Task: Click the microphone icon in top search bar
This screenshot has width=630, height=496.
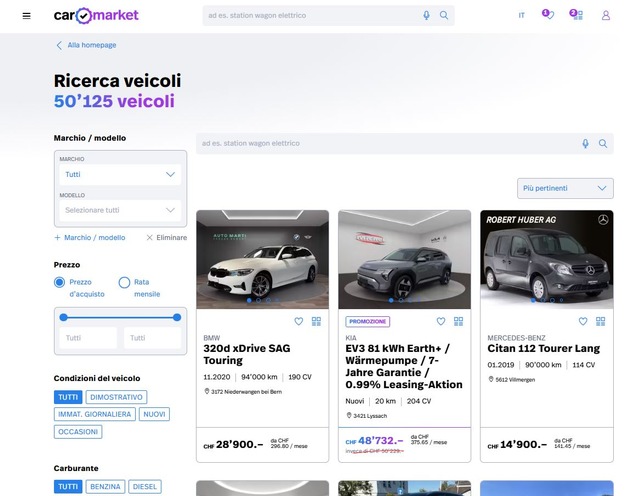Action: pos(426,16)
